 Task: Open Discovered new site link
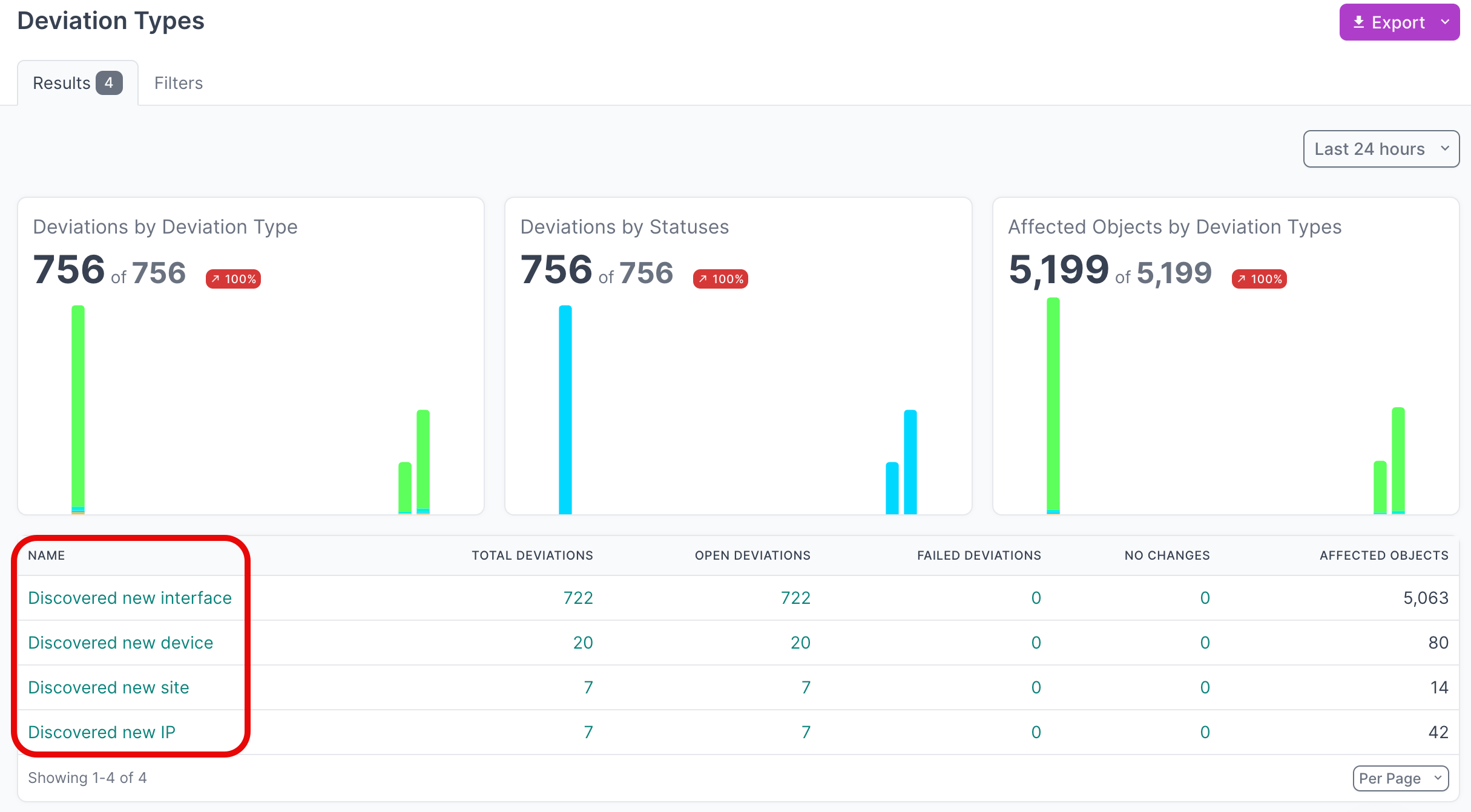pyautogui.click(x=108, y=687)
